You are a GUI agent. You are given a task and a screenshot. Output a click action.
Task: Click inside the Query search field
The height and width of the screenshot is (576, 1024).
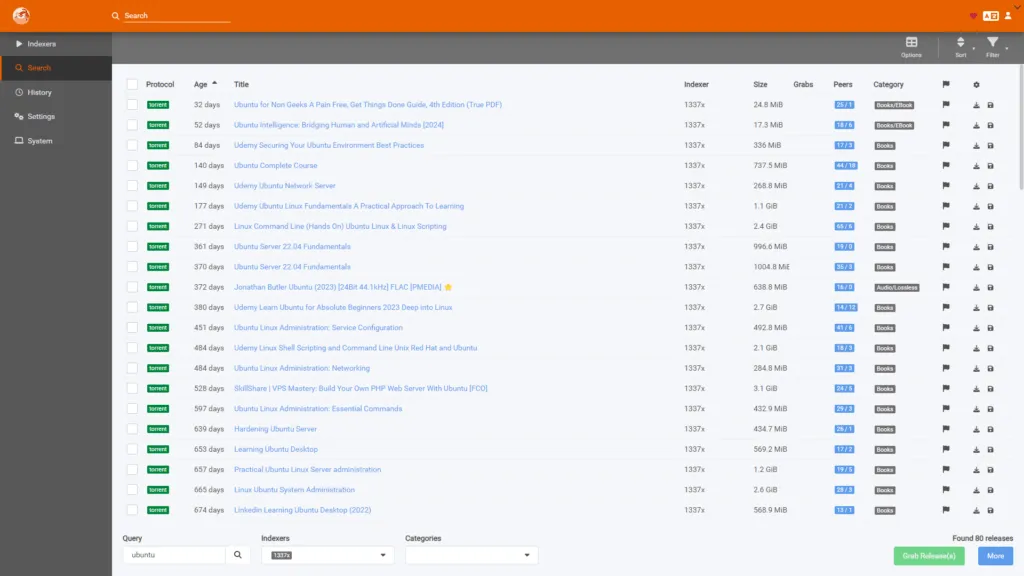click(175, 554)
